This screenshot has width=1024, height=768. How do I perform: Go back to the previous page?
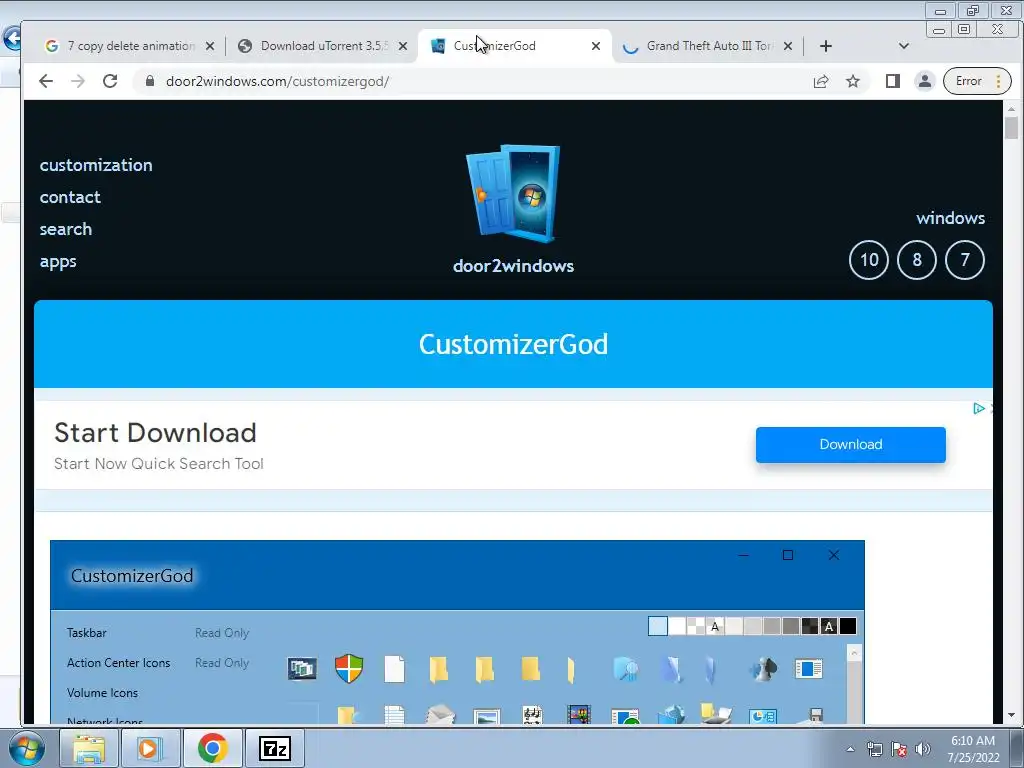tap(46, 81)
